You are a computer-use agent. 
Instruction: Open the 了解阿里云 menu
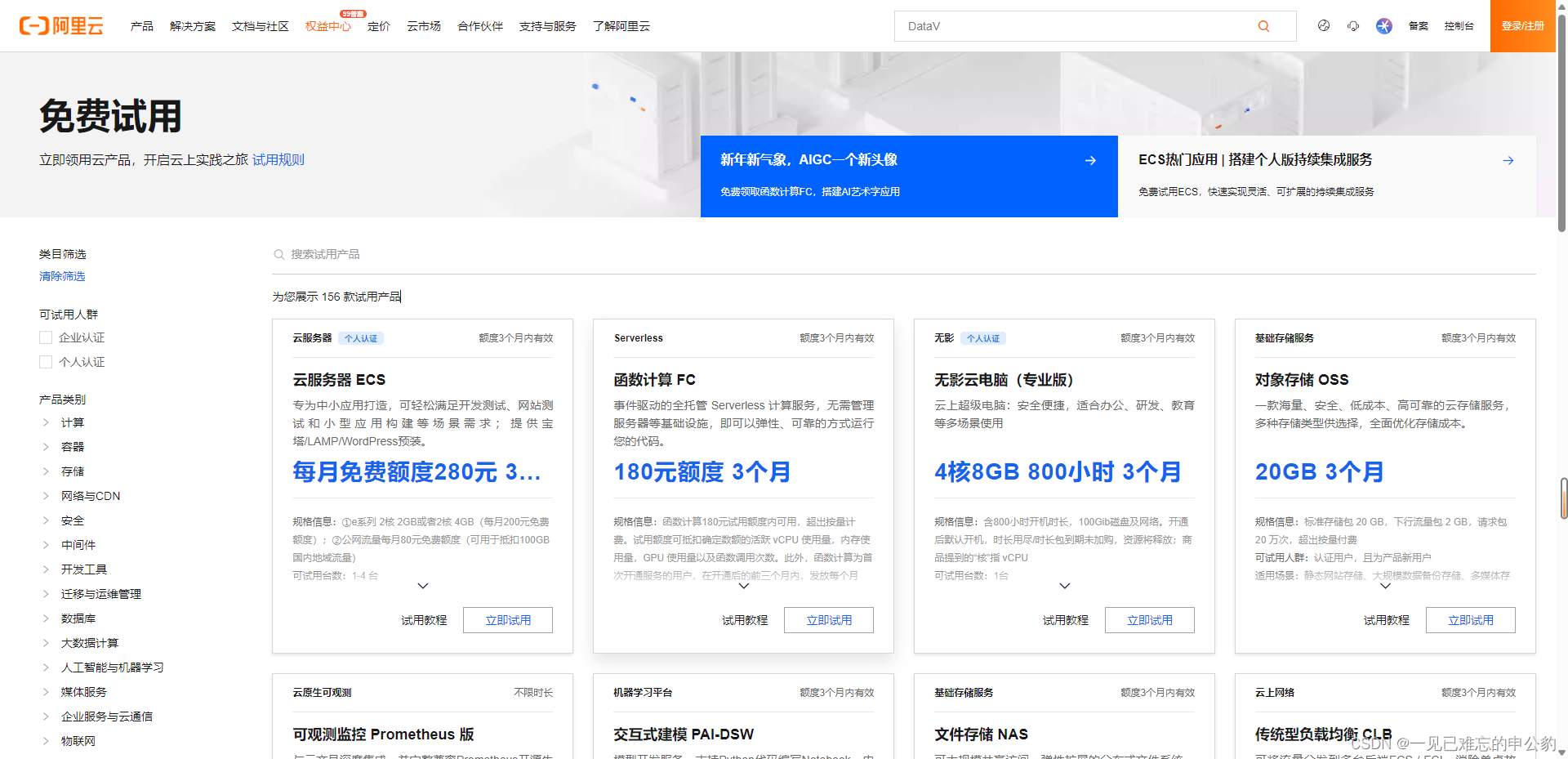[x=621, y=26]
